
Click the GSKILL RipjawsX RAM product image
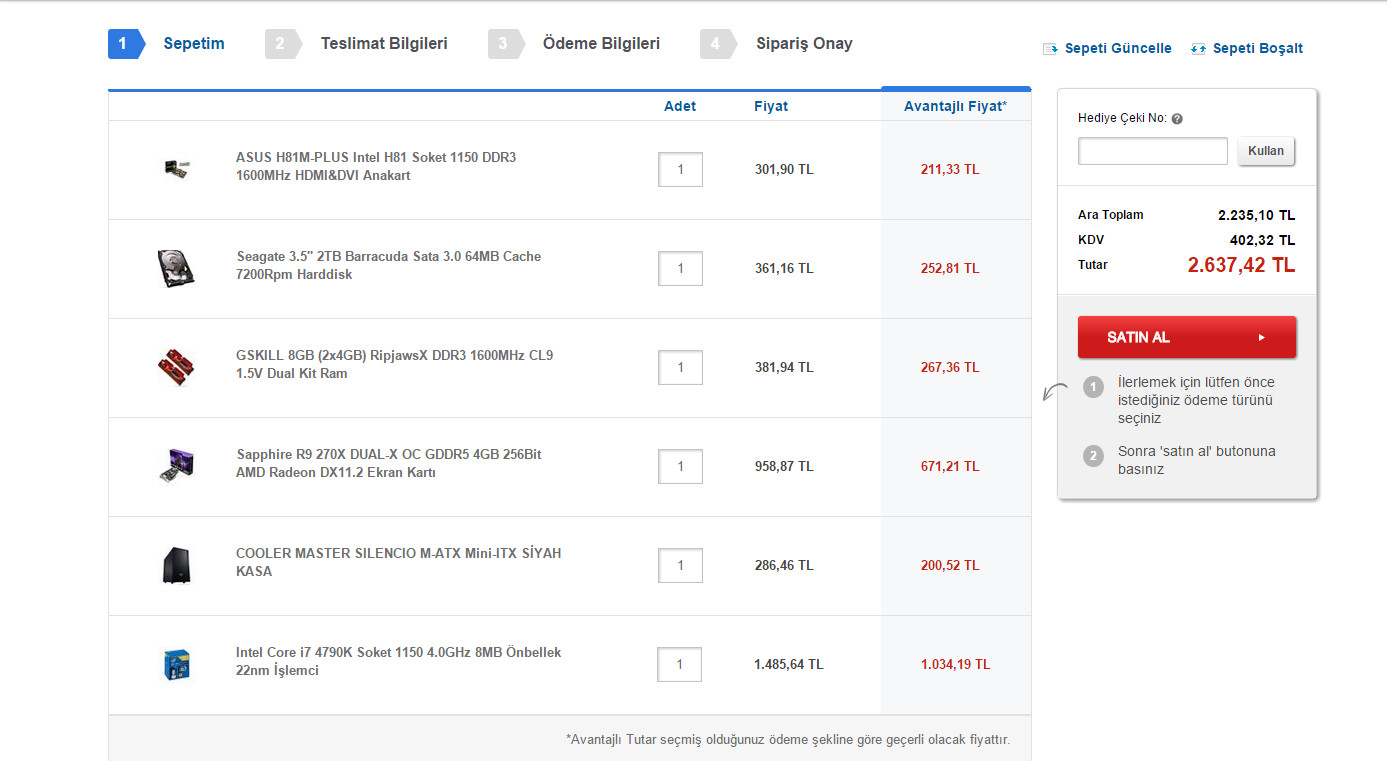(x=176, y=367)
